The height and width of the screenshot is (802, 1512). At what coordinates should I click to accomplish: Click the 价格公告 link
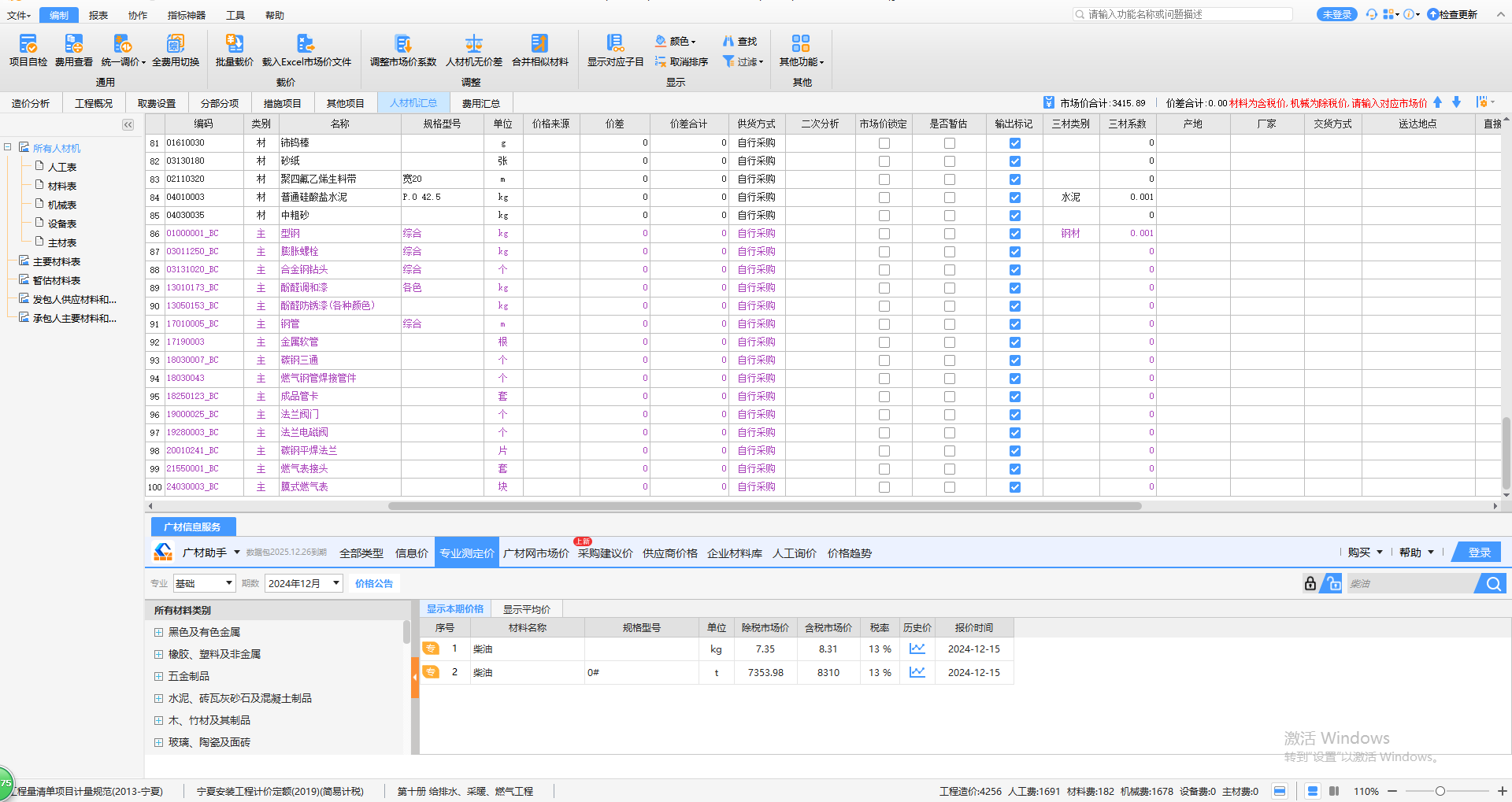tap(374, 583)
